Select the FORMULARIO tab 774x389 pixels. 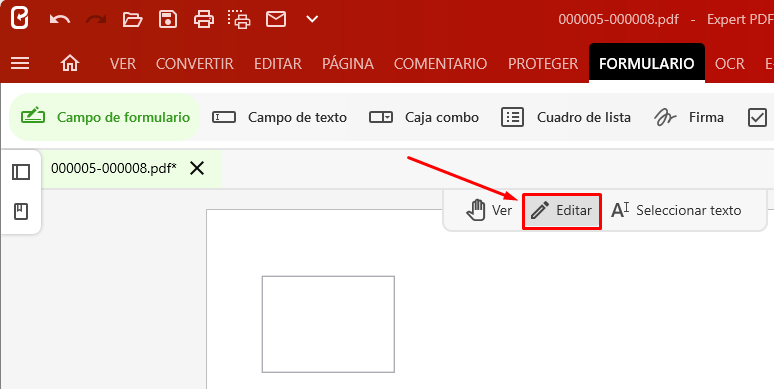pyautogui.click(x=647, y=63)
